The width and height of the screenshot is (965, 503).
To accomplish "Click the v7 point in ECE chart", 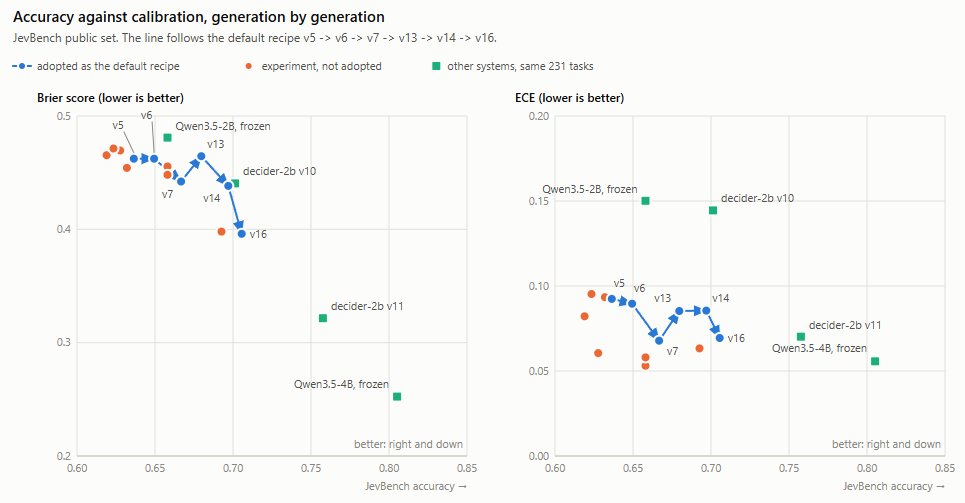I will (x=659, y=340).
